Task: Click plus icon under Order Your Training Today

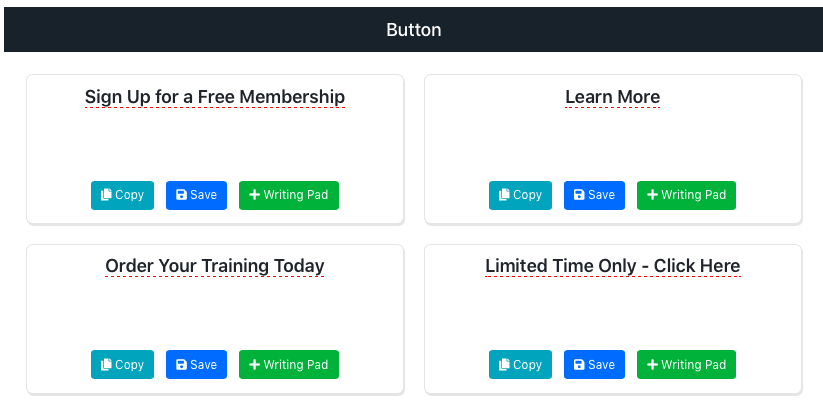Action: point(255,364)
